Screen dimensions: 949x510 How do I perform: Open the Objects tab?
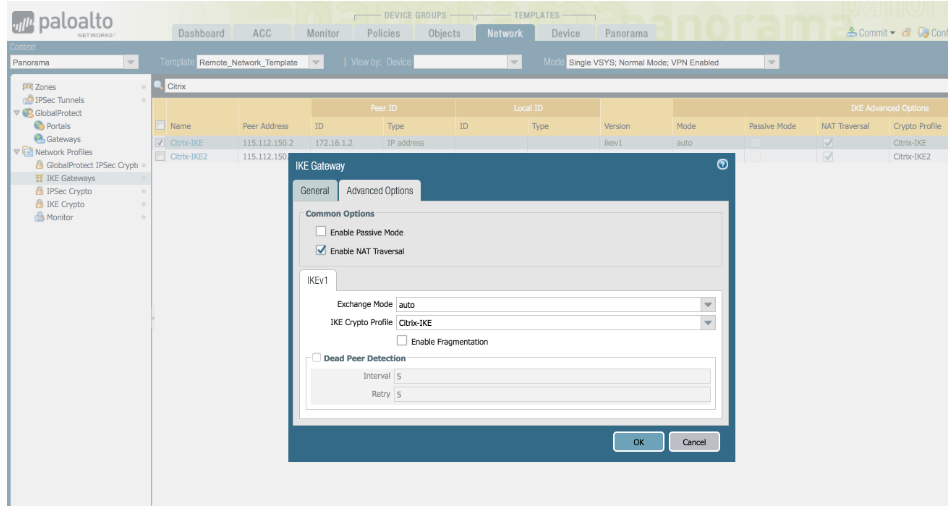click(444, 33)
